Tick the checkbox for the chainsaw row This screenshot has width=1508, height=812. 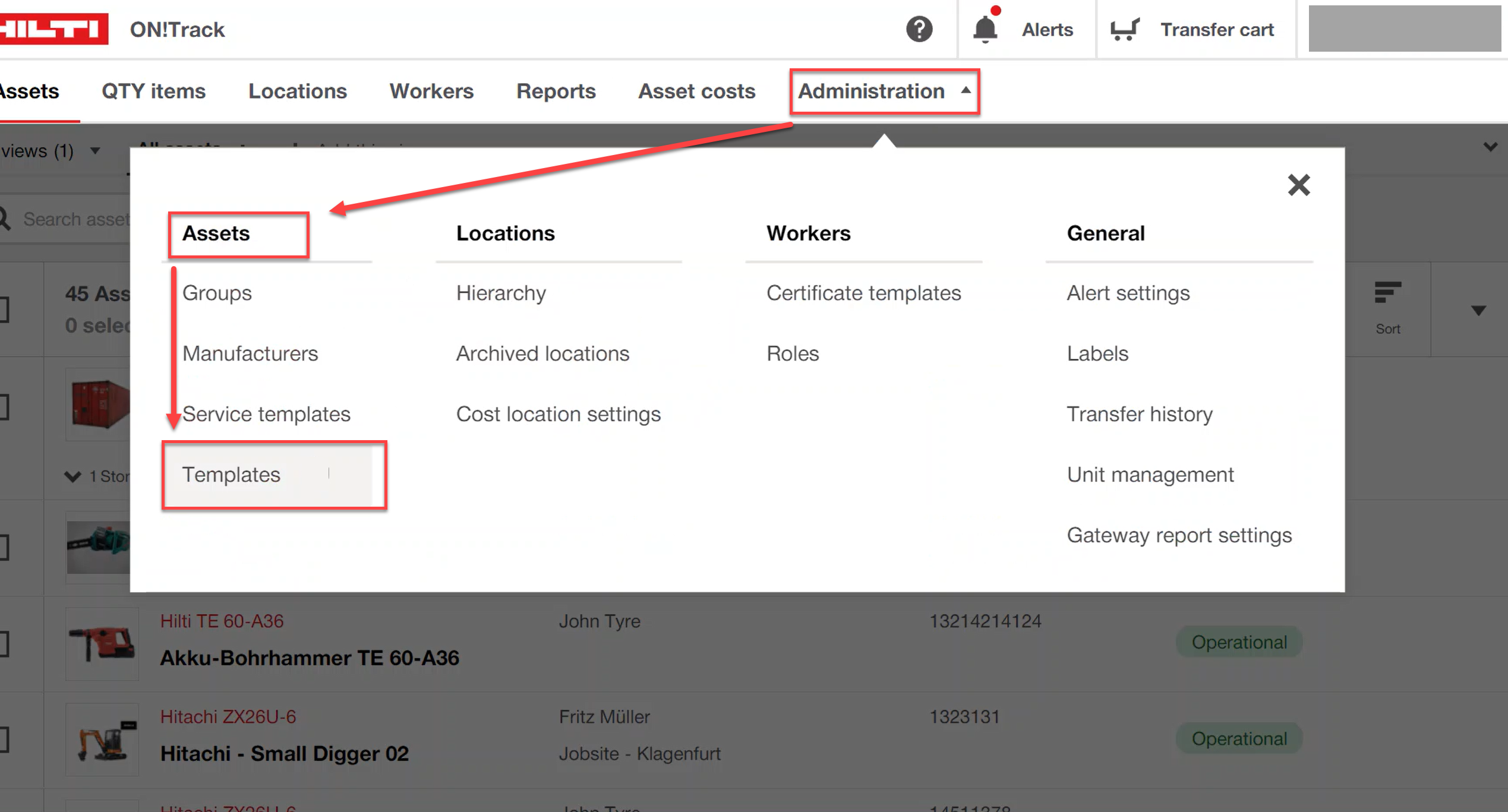pyautogui.click(x=4, y=547)
